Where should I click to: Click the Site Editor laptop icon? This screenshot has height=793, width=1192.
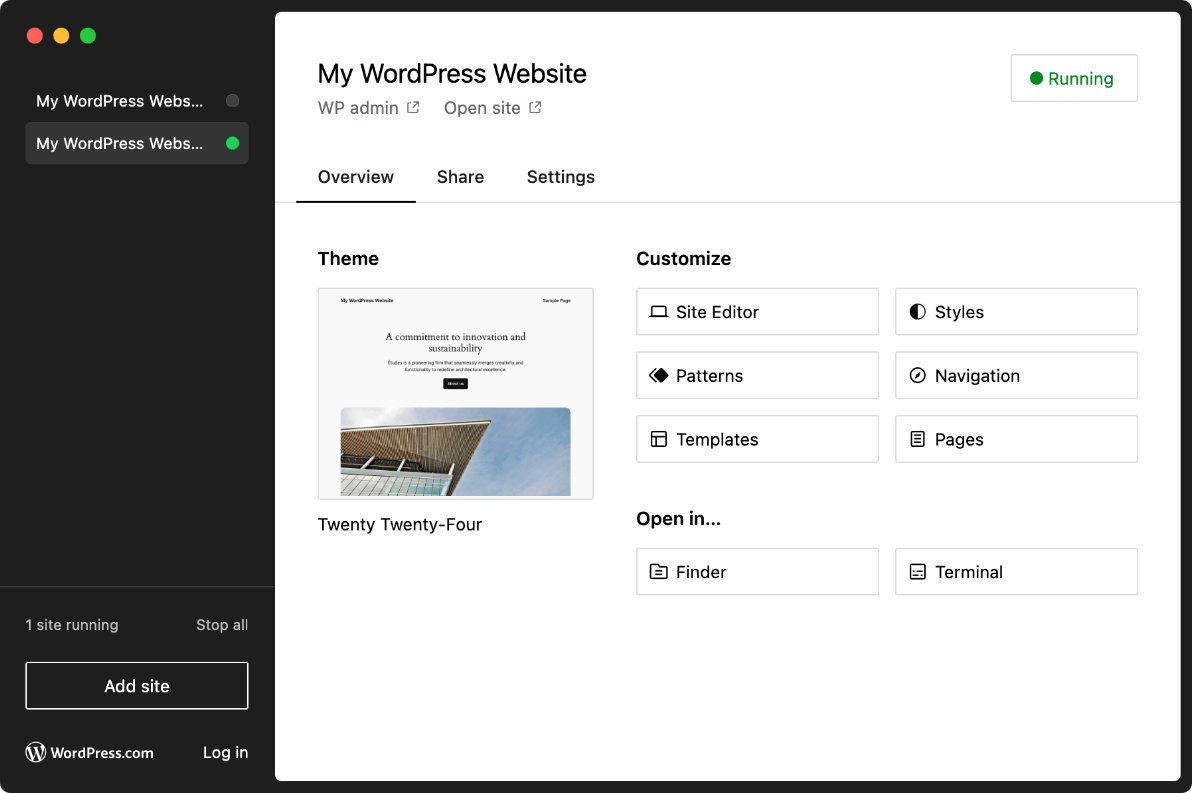click(x=658, y=312)
